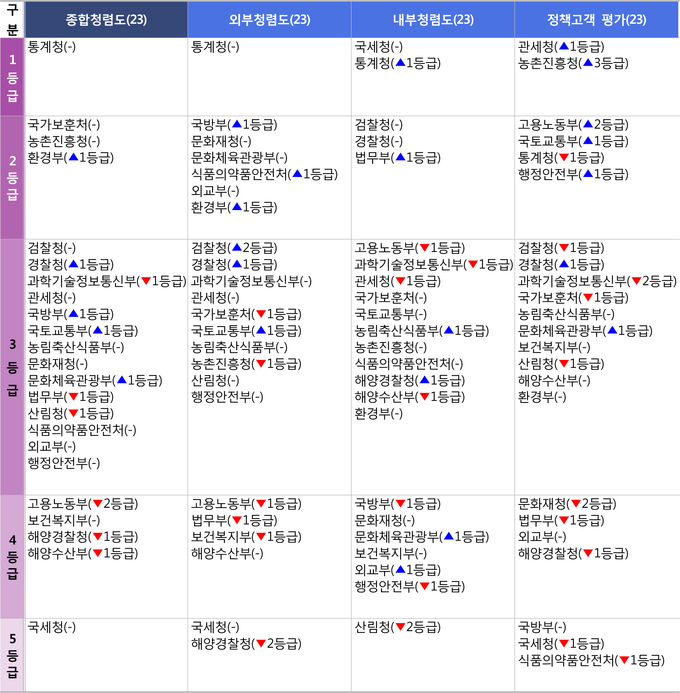Screen dimensions: 680x693
Task: Click 국세청(-) in 내부청렴도 1등급
Action: (379, 46)
